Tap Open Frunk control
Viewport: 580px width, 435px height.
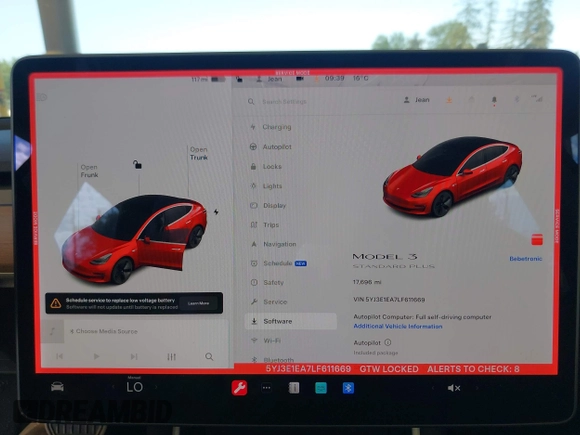point(89,171)
